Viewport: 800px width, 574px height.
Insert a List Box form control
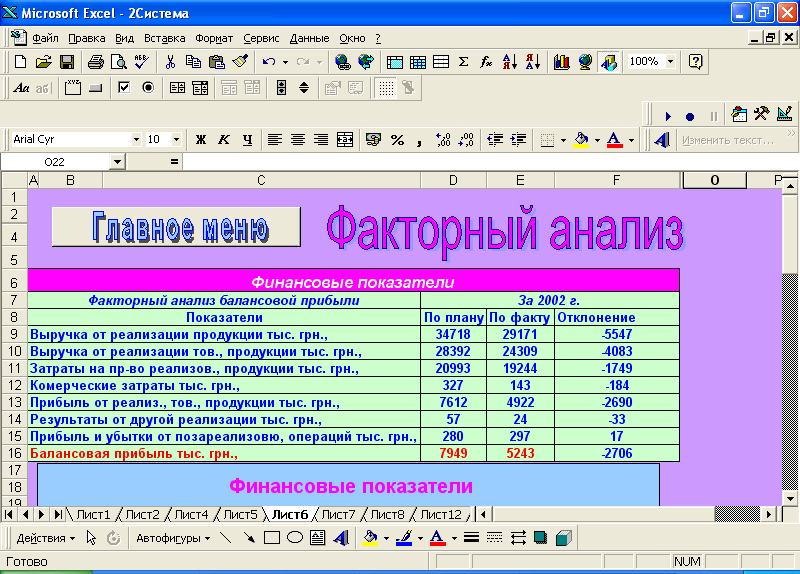click(x=177, y=88)
